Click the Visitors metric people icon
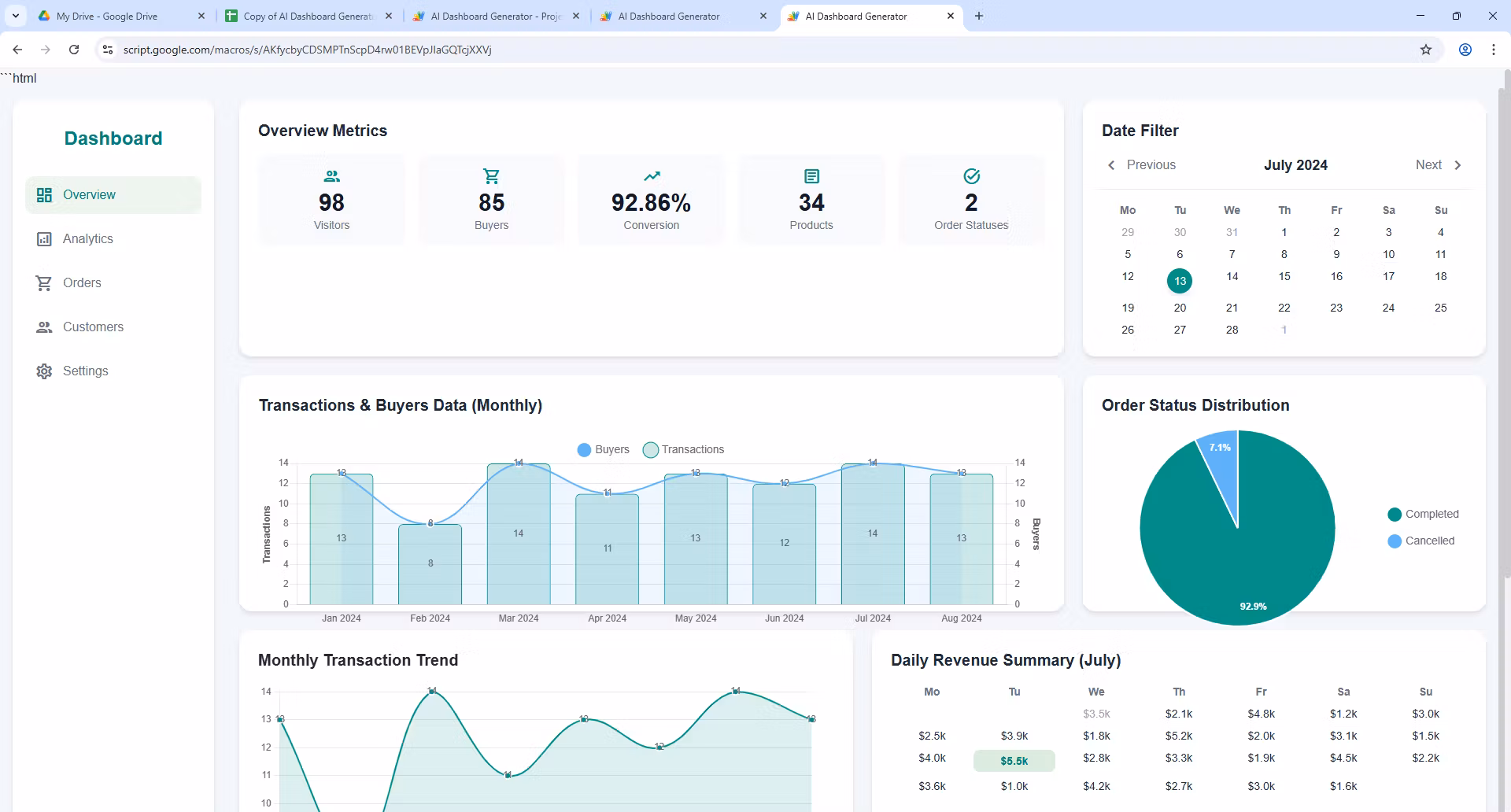The width and height of the screenshot is (1511, 812). [x=332, y=176]
